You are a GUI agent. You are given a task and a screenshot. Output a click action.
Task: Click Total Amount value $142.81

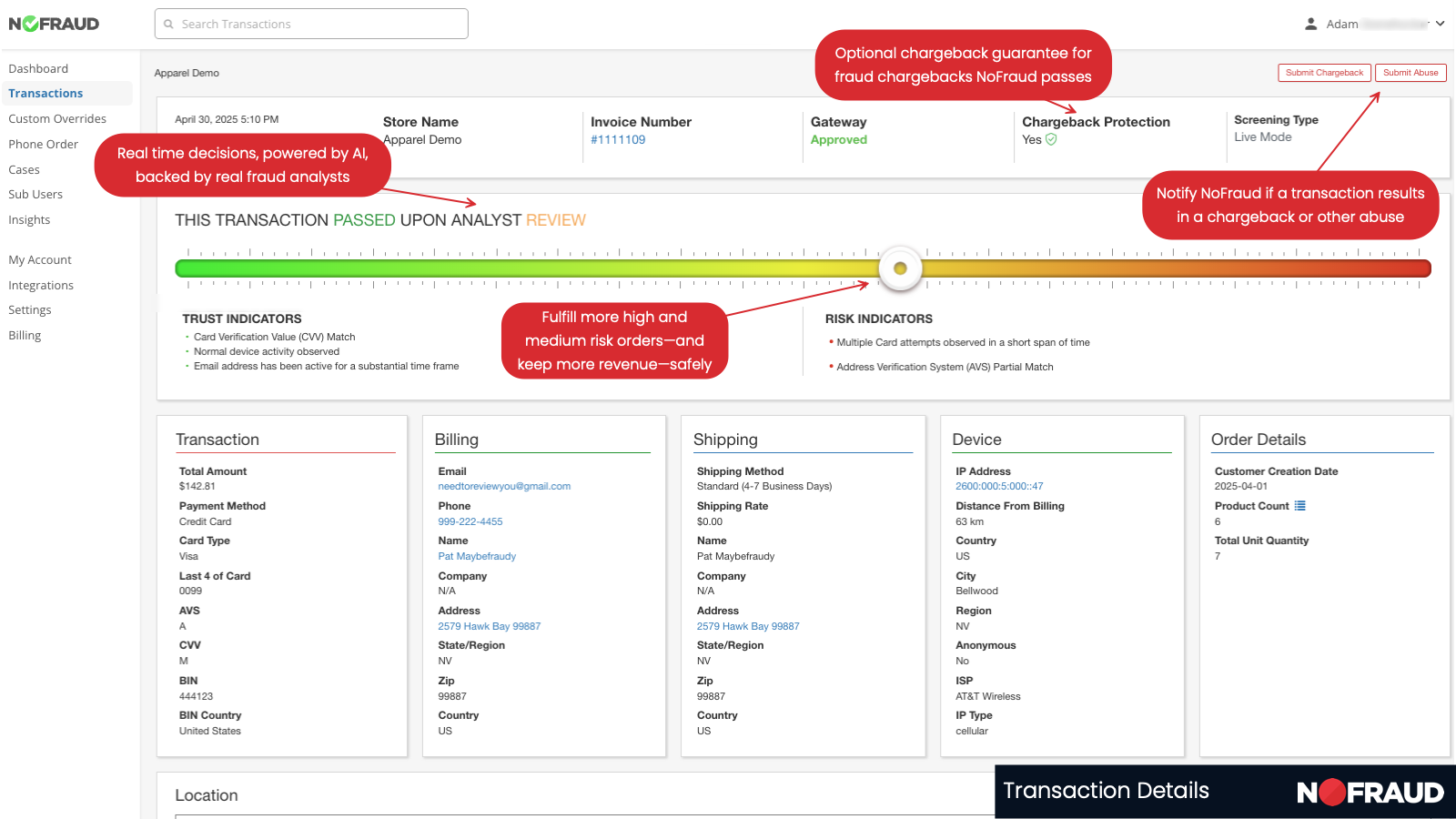click(x=197, y=486)
